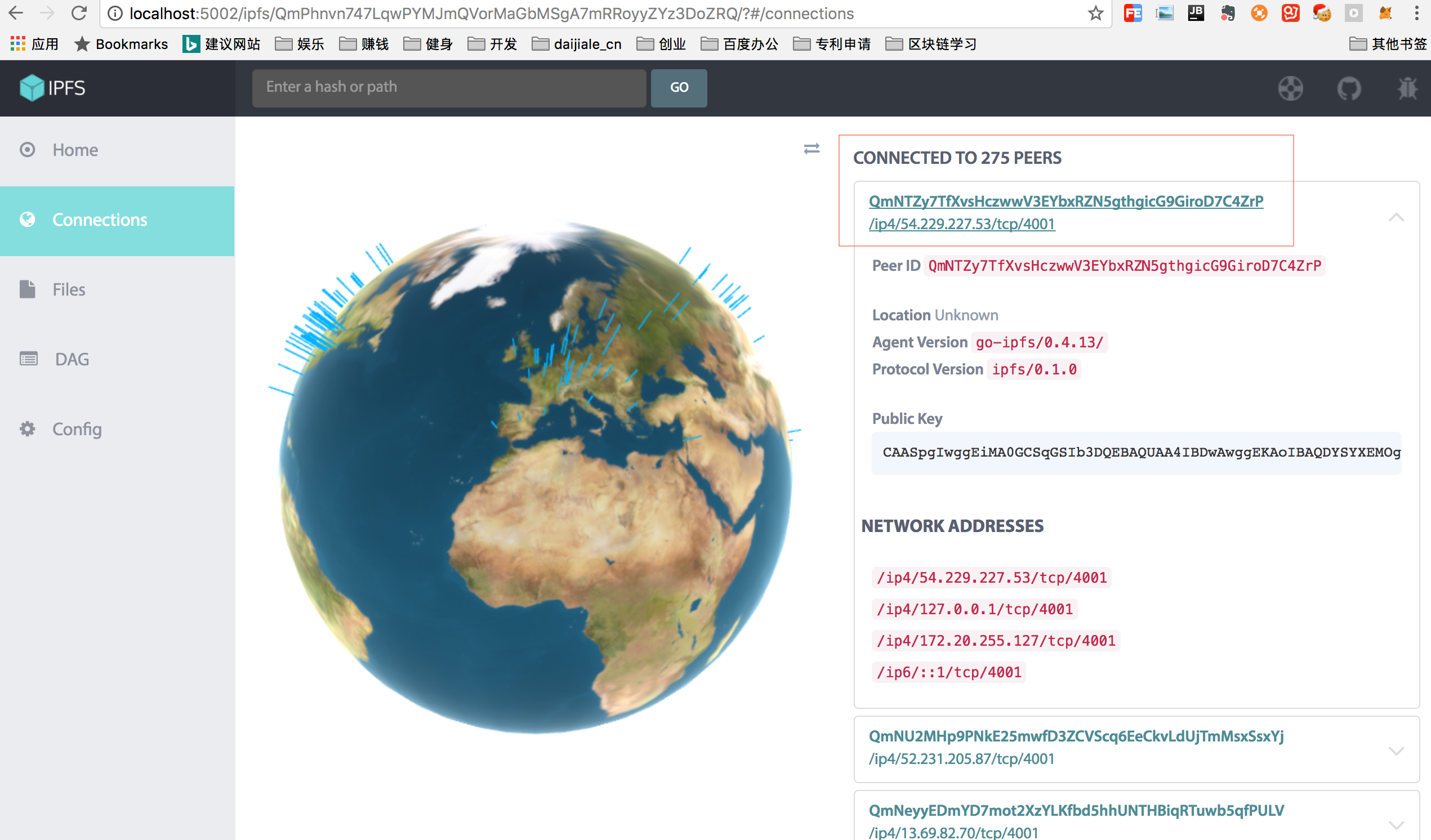
Task: Click the help lifebuoy icon in header
Action: (x=1290, y=88)
